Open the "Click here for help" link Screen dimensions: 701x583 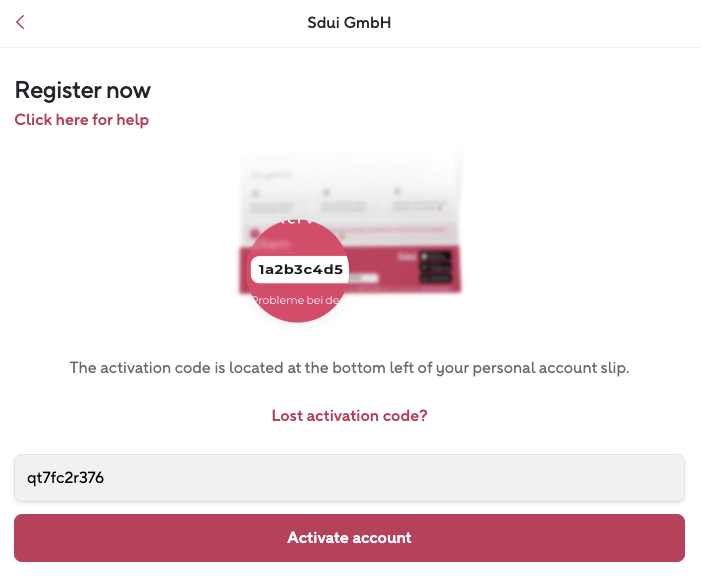(x=81, y=120)
